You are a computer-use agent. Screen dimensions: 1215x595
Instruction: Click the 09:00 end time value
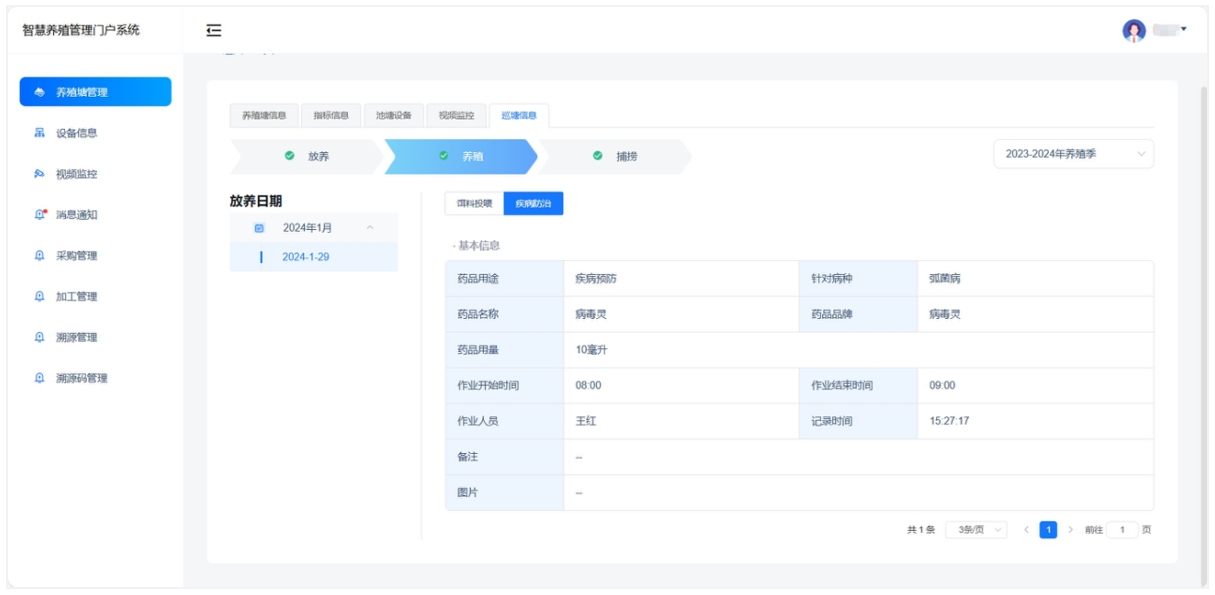[x=942, y=386]
